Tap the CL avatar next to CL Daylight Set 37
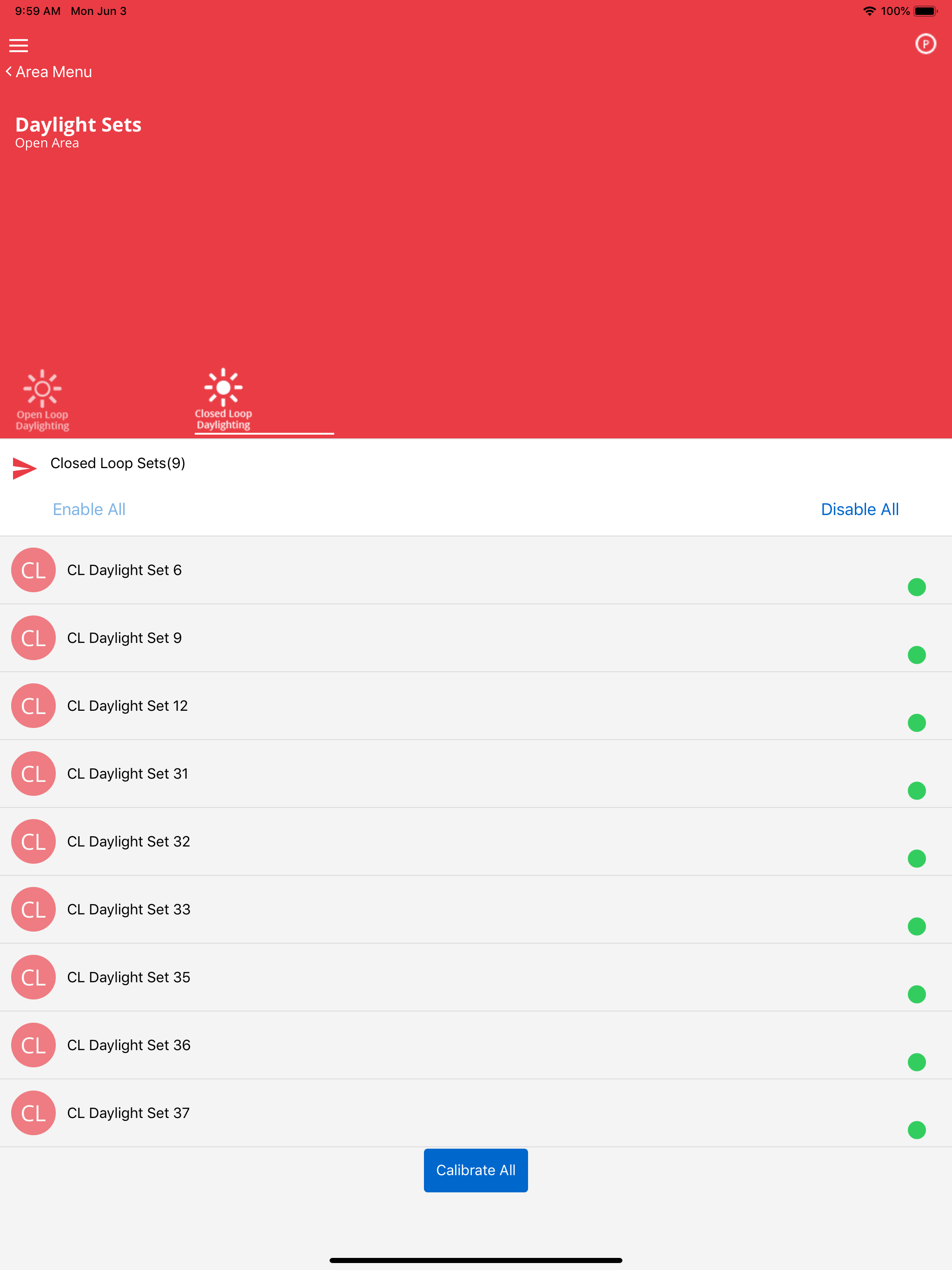The image size is (952, 1270). 33,1113
